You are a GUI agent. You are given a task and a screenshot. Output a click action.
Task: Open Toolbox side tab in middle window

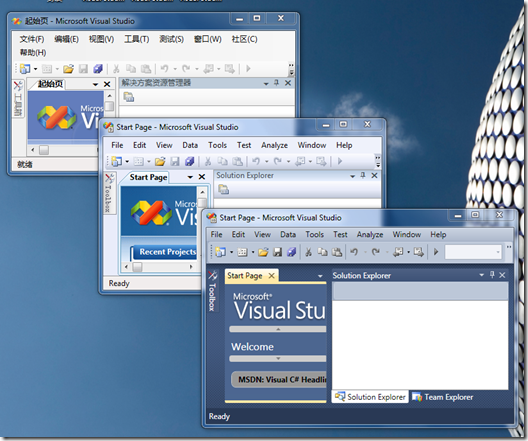108,193
